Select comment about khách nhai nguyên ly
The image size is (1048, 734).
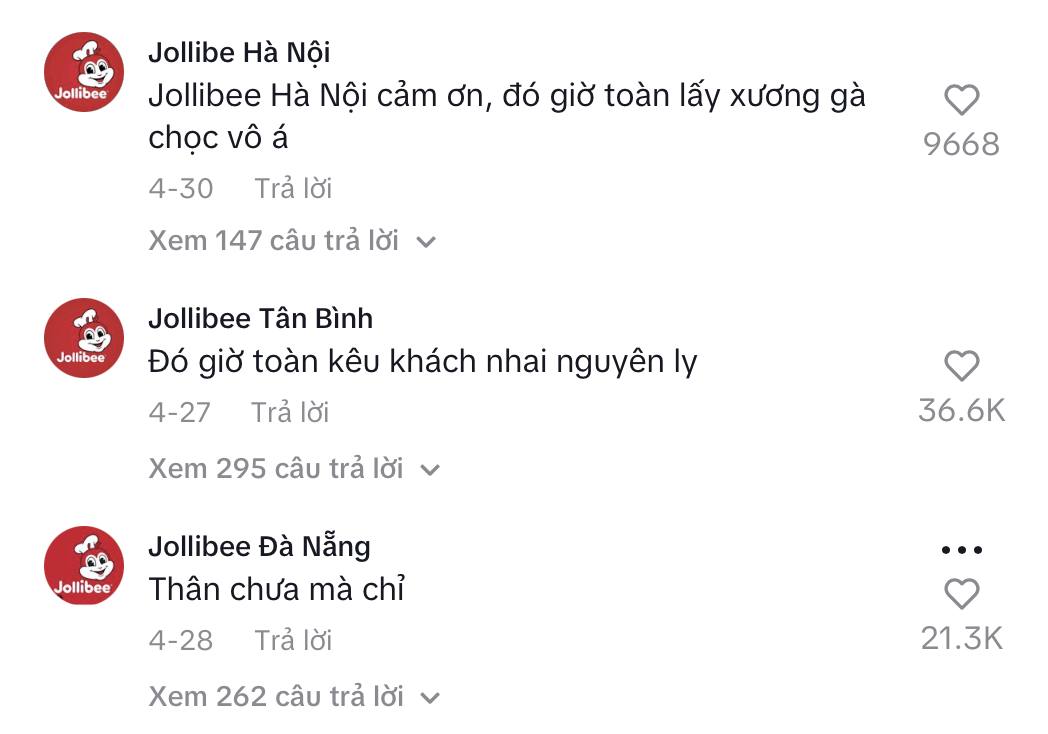[x=422, y=362]
